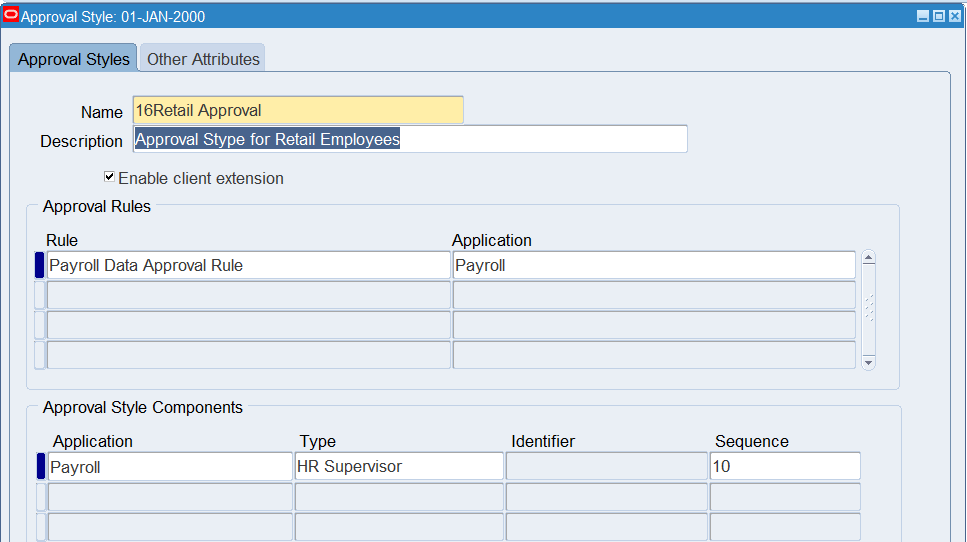Click the empty Identifier field in first row
967x542 pixels.
coord(606,466)
